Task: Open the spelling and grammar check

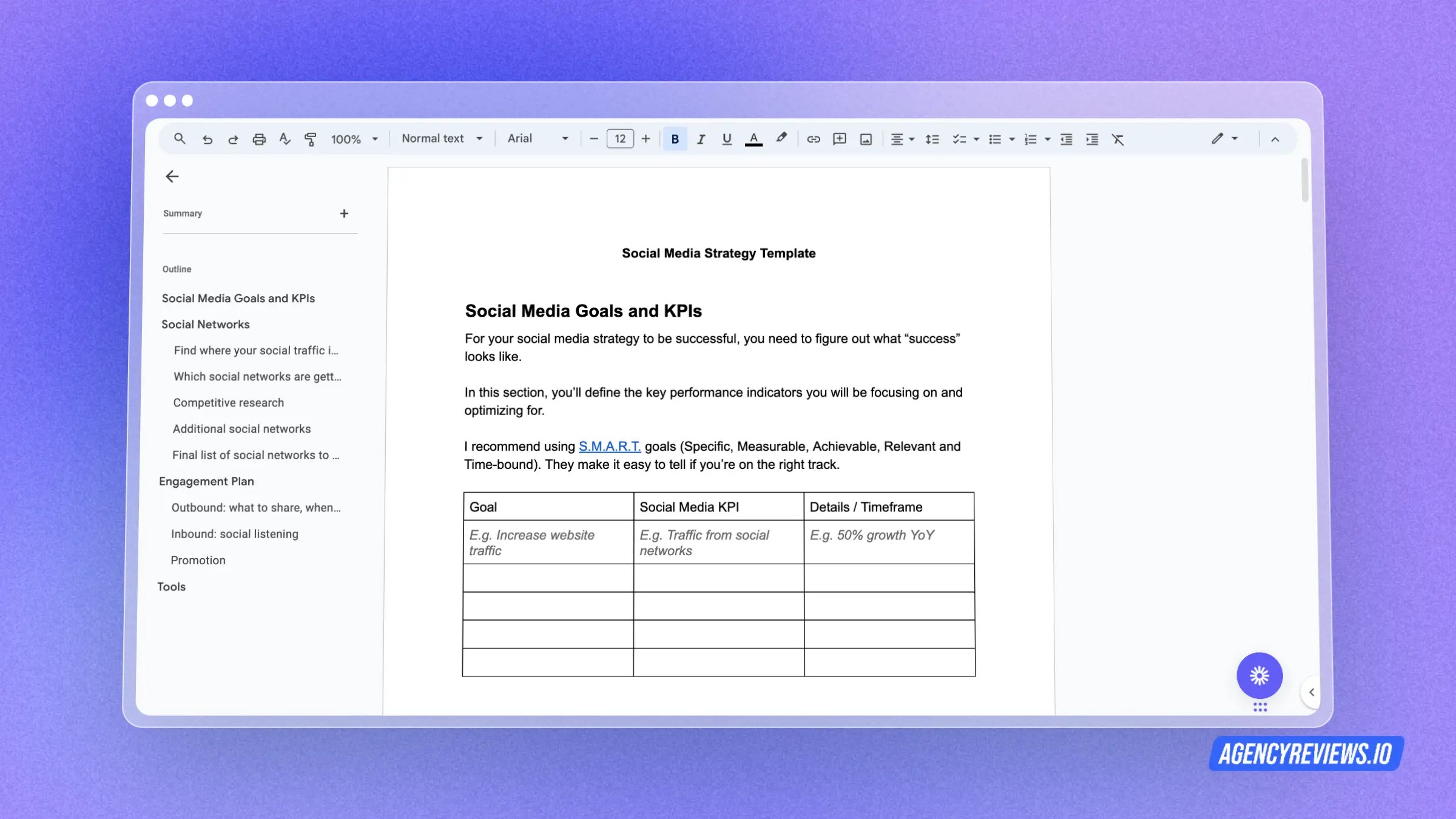Action: point(285,139)
